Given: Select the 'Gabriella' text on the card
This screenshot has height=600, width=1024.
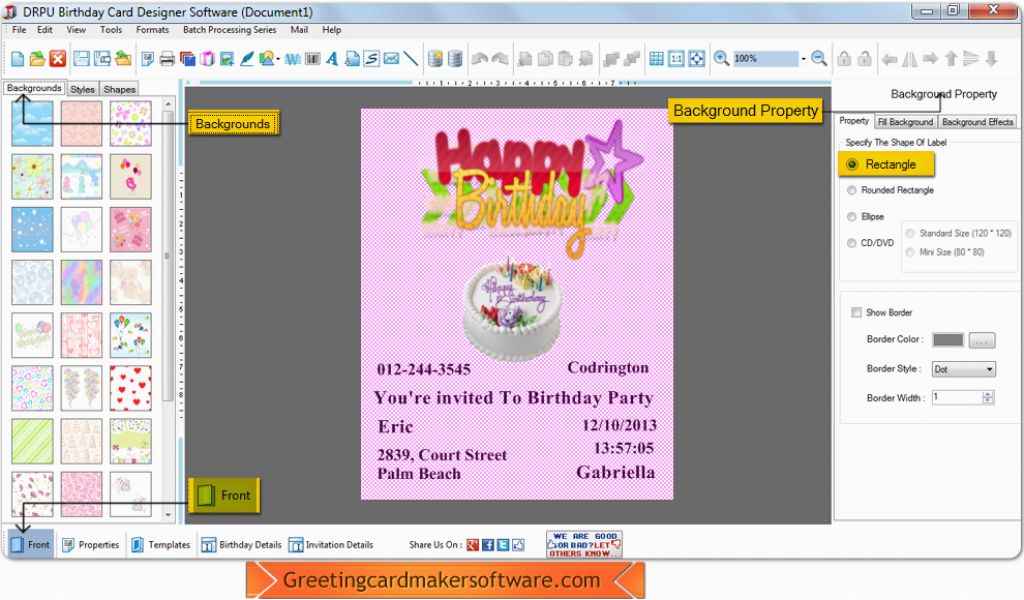Looking at the screenshot, I should (615, 472).
